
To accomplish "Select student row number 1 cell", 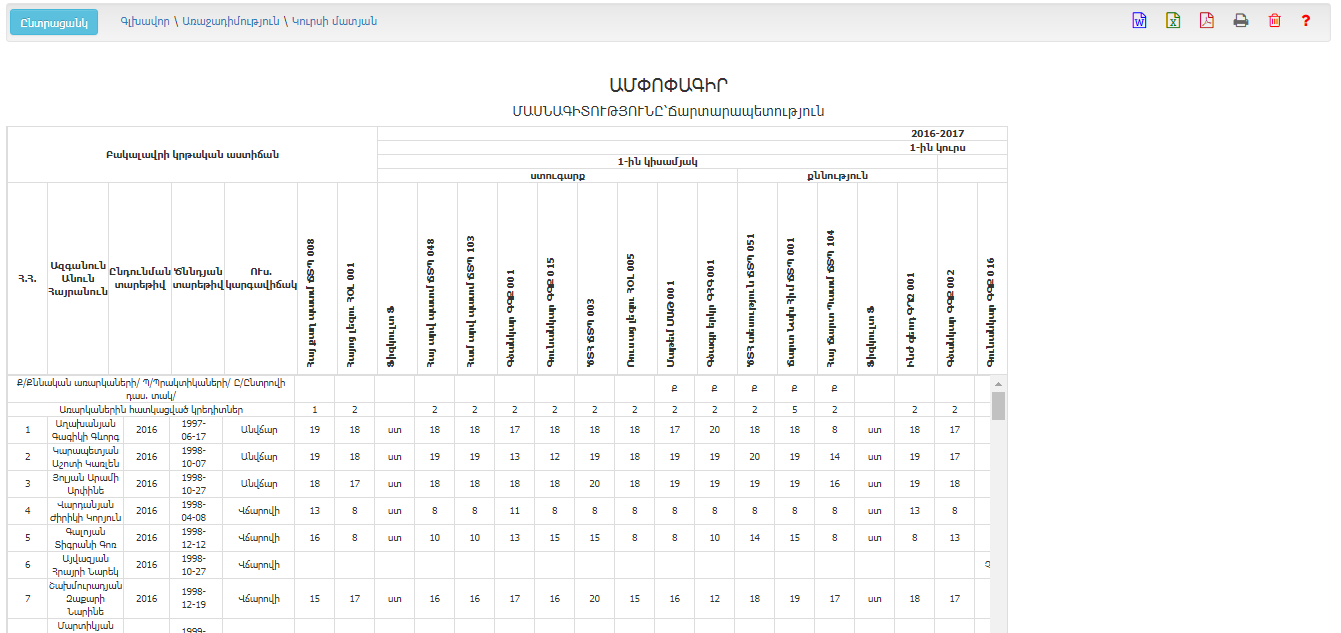I will 27,430.
